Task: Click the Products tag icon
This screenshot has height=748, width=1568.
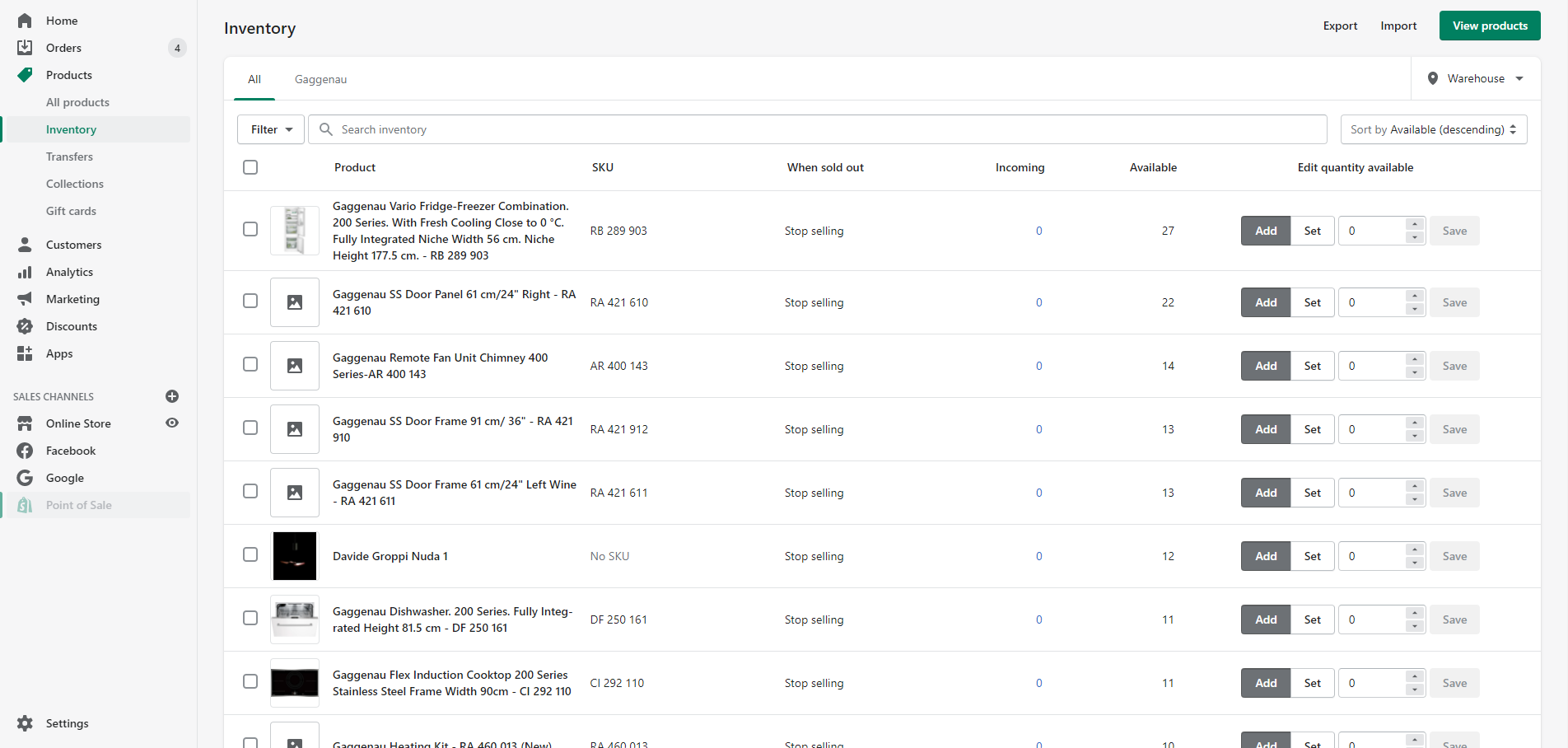Action: coord(25,75)
